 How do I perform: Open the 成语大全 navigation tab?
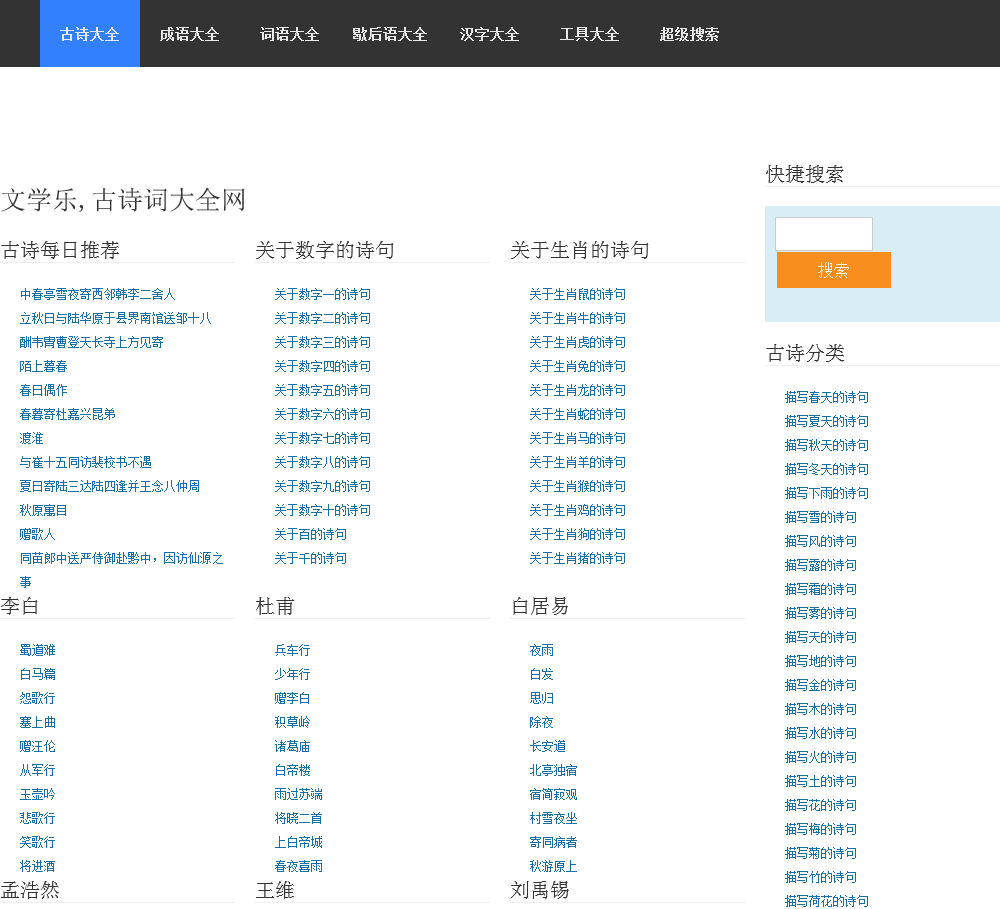[189, 34]
